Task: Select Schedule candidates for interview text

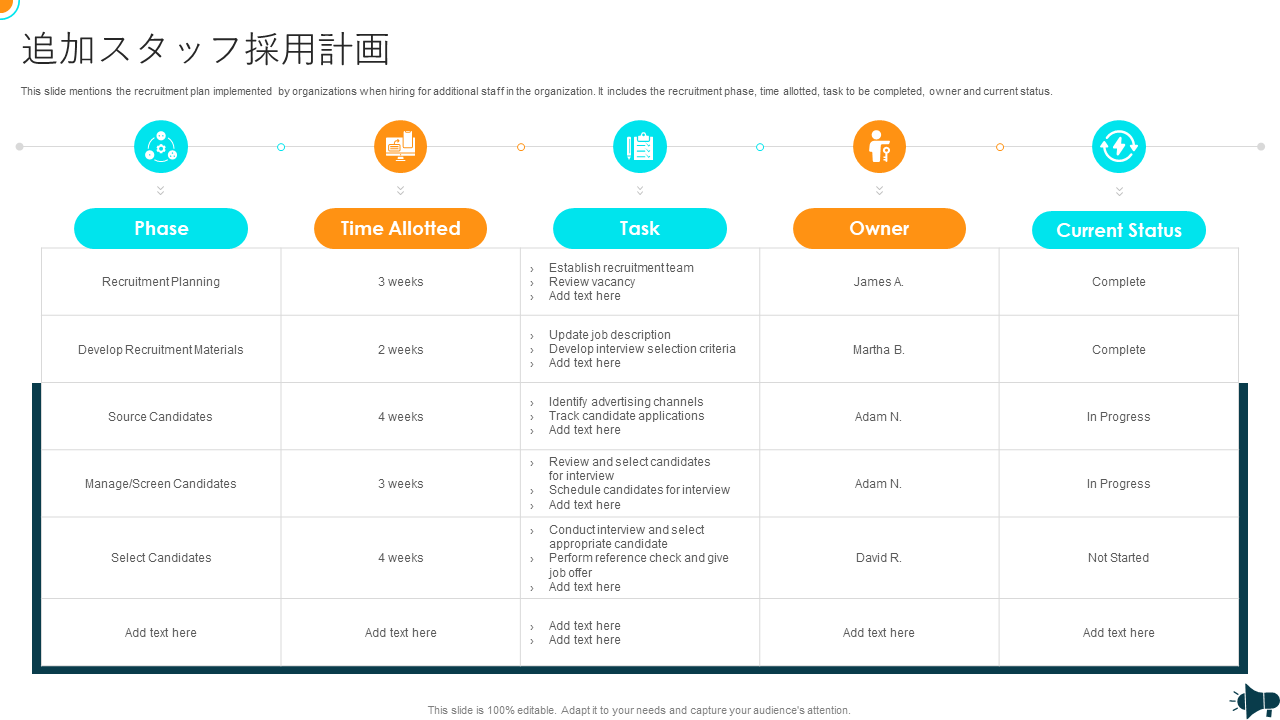Action: pyautogui.click(x=639, y=490)
